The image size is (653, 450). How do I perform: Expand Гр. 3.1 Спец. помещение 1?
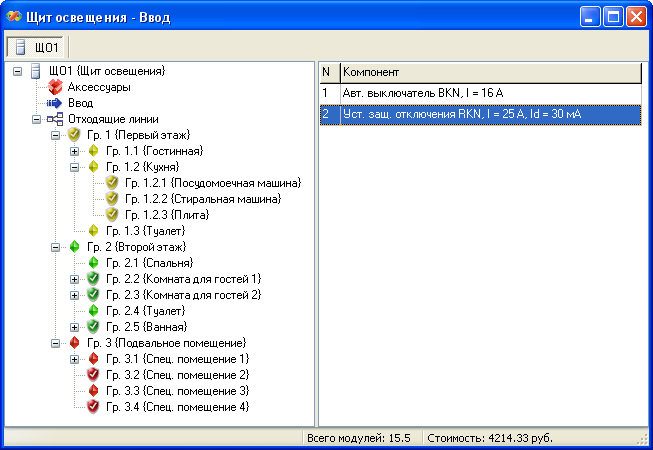(75, 359)
